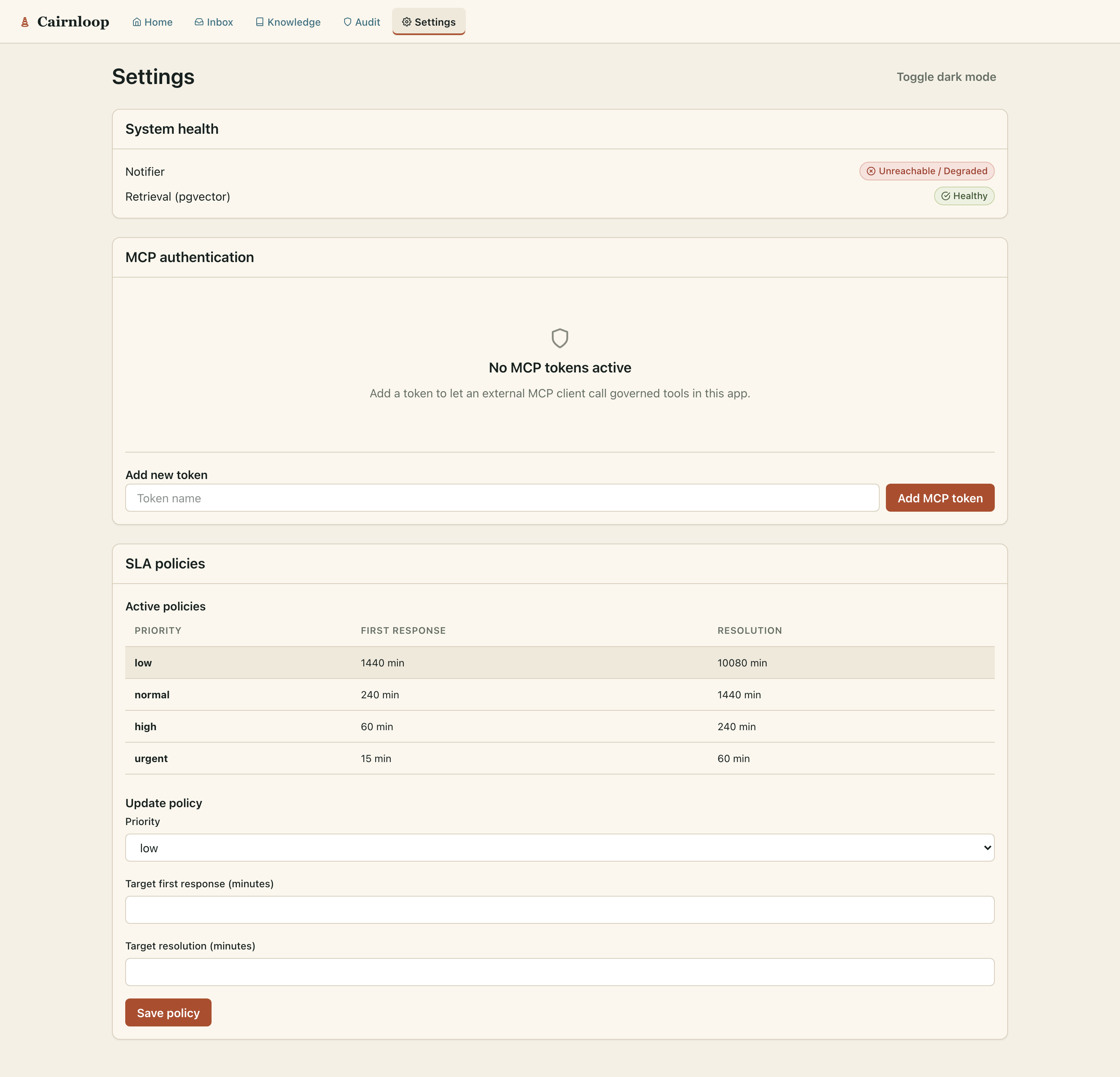Click the Retrieval (pgvector) label
1120x1077 pixels.
[178, 197]
